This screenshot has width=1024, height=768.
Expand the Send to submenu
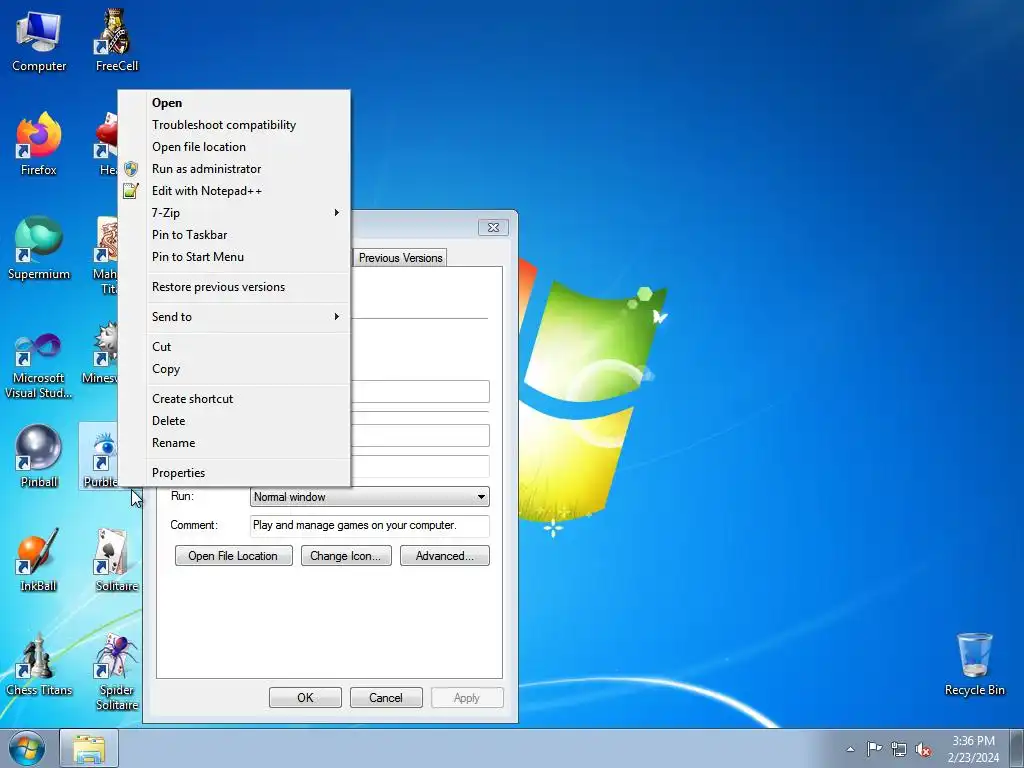[234, 317]
